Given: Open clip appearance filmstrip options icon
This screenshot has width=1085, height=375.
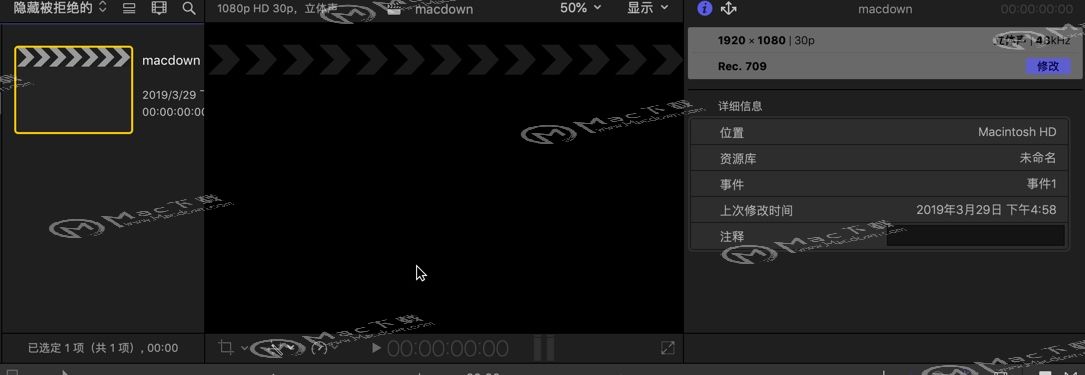Looking at the screenshot, I should 159,8.
